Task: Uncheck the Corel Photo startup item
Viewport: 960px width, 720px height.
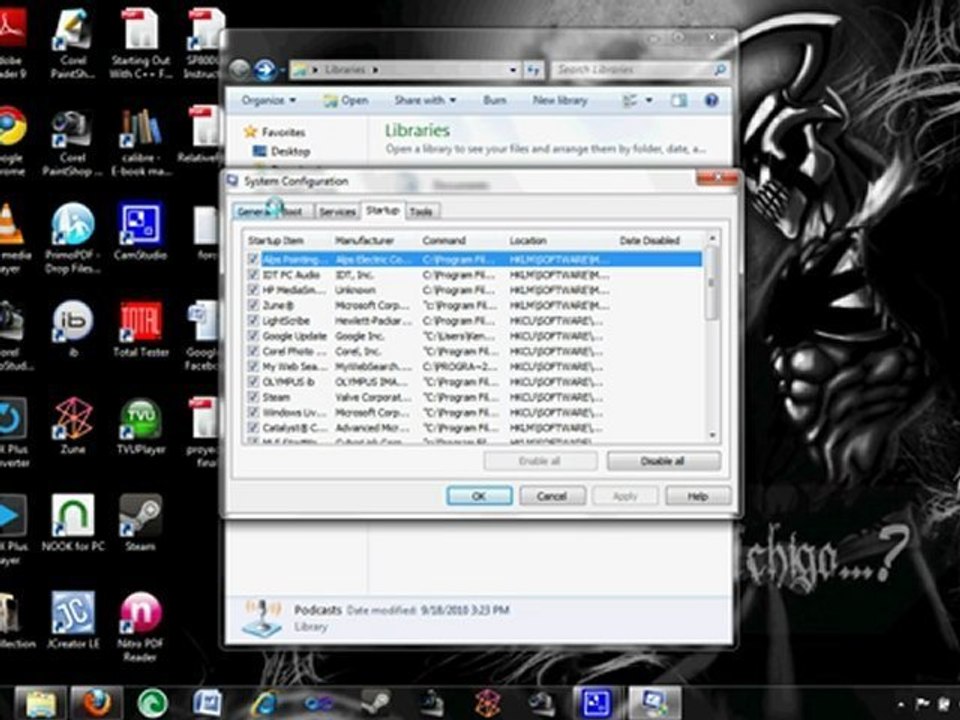Action: 252,351
